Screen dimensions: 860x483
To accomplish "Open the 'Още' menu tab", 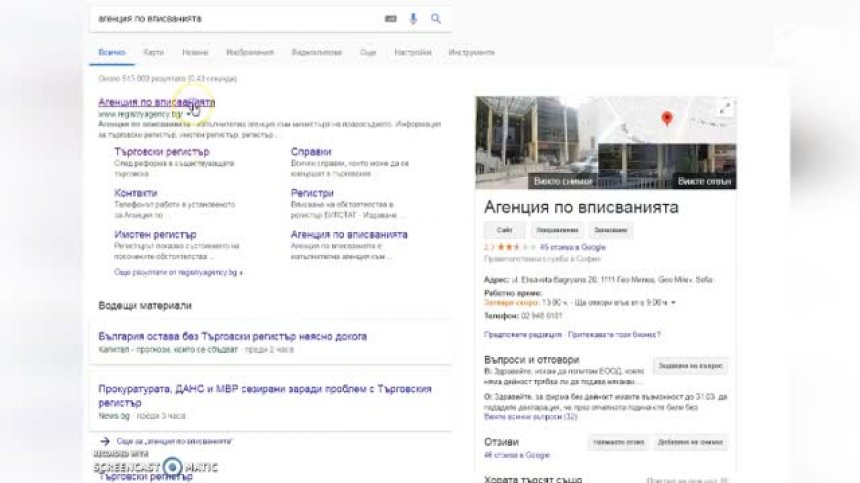I will pos(368,53).
